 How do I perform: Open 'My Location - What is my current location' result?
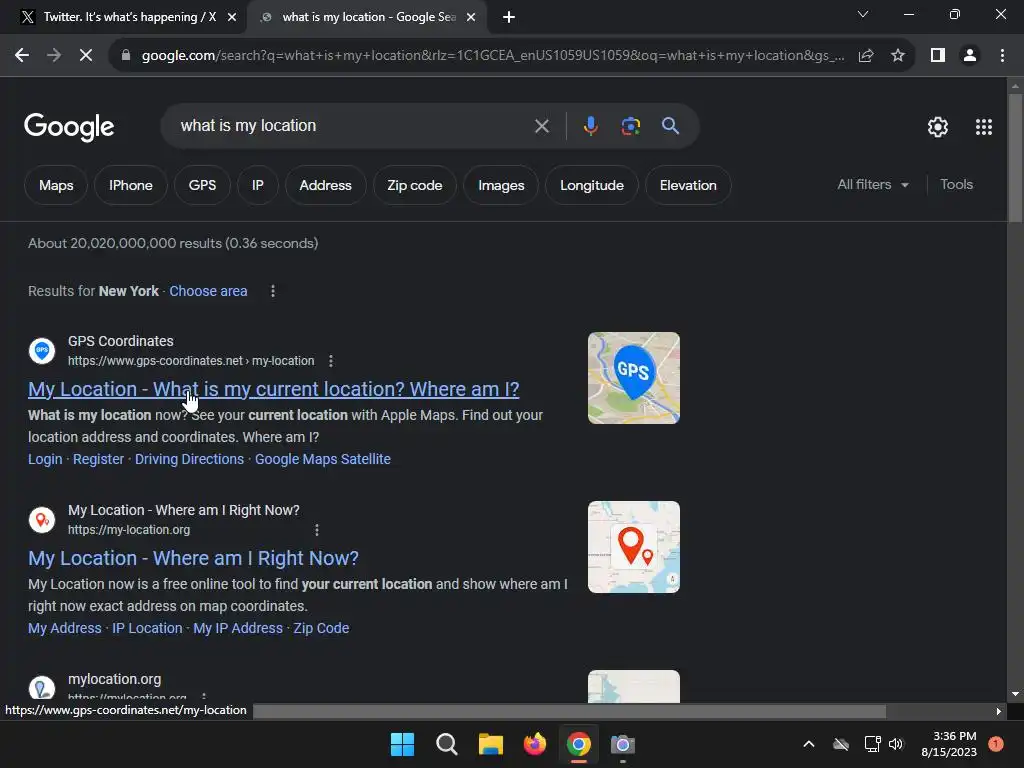click(x=274, y=389)
